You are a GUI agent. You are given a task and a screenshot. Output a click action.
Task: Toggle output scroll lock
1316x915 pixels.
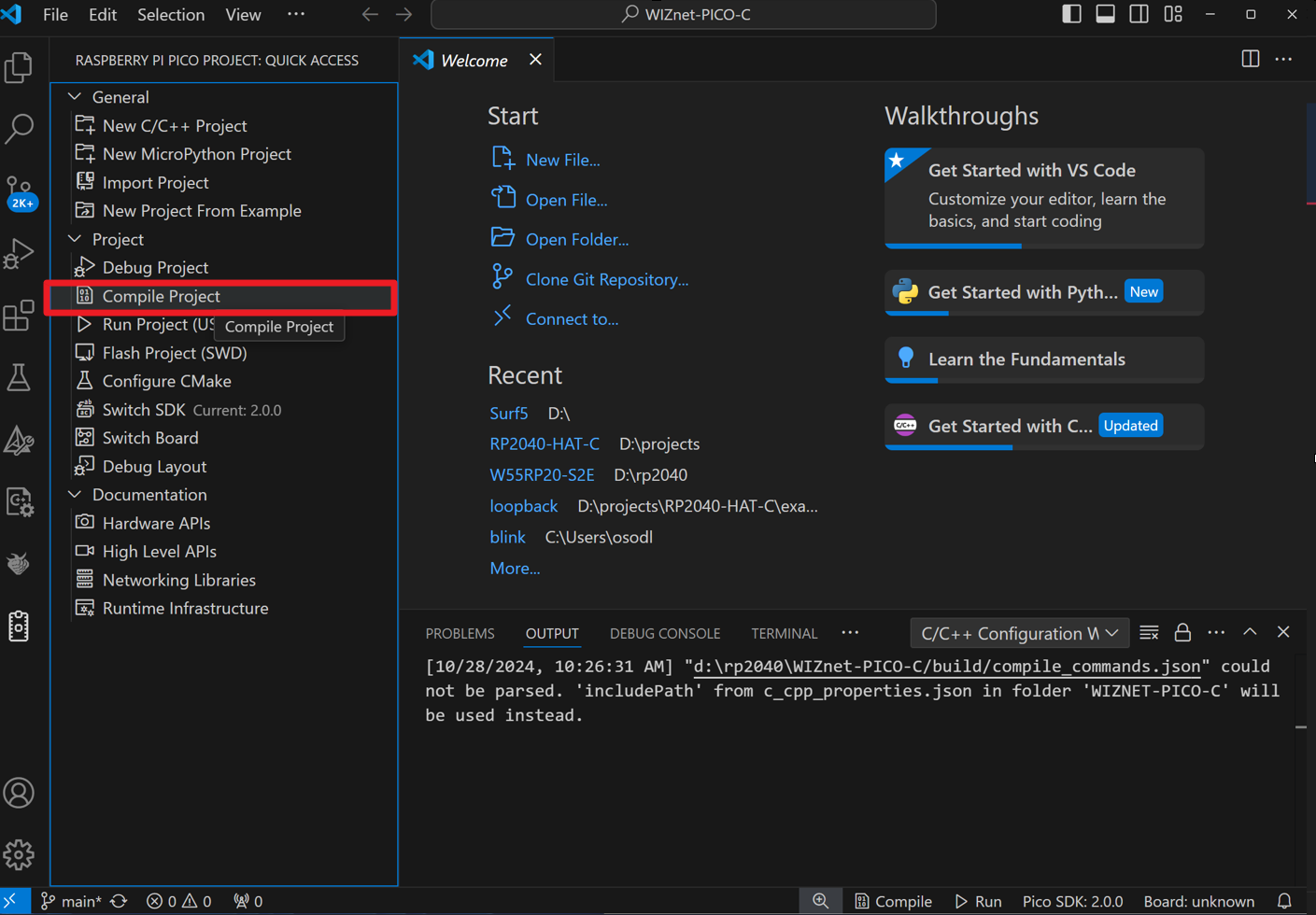click(x=1182, y=633)
